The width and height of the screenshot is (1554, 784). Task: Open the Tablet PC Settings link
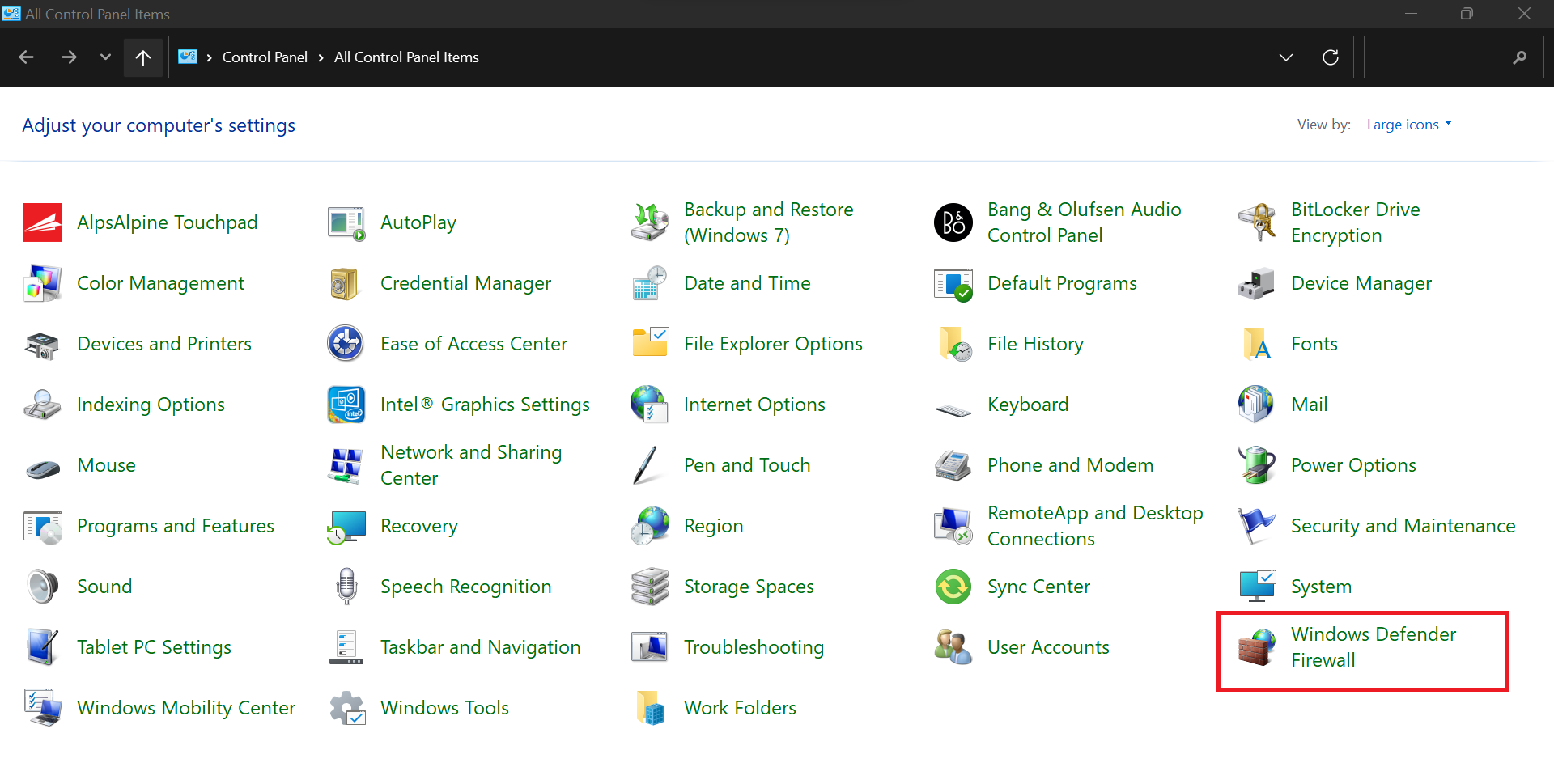(x=154, y=647)
